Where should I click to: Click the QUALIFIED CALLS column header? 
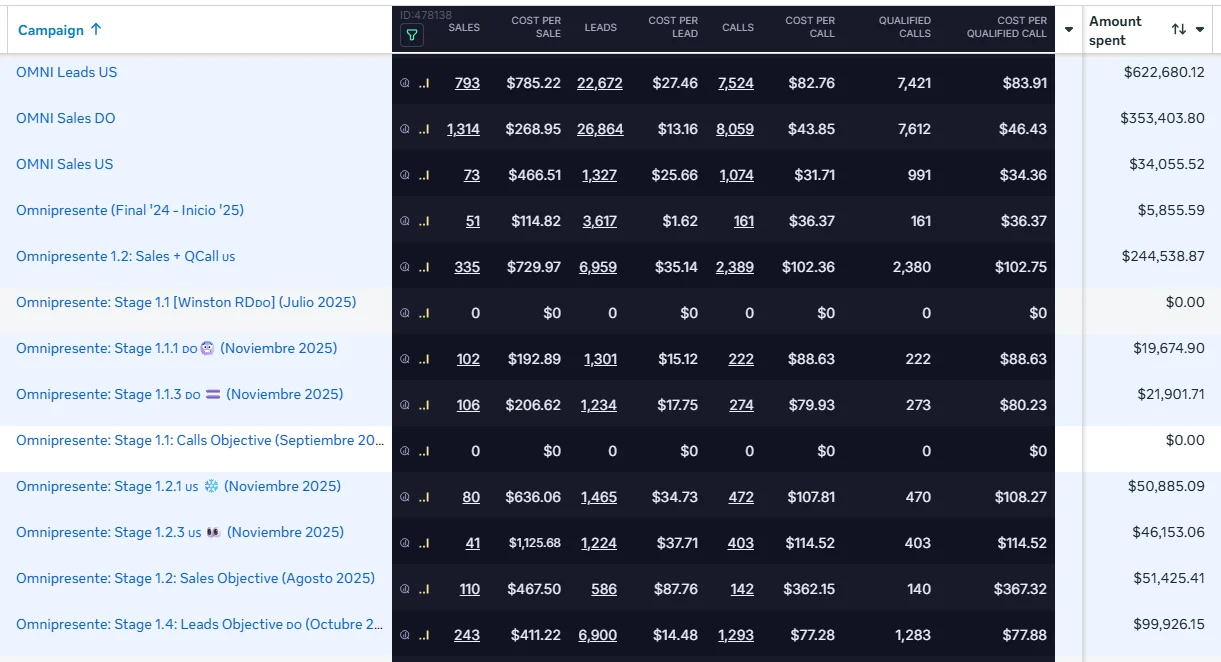pos(905,27)
